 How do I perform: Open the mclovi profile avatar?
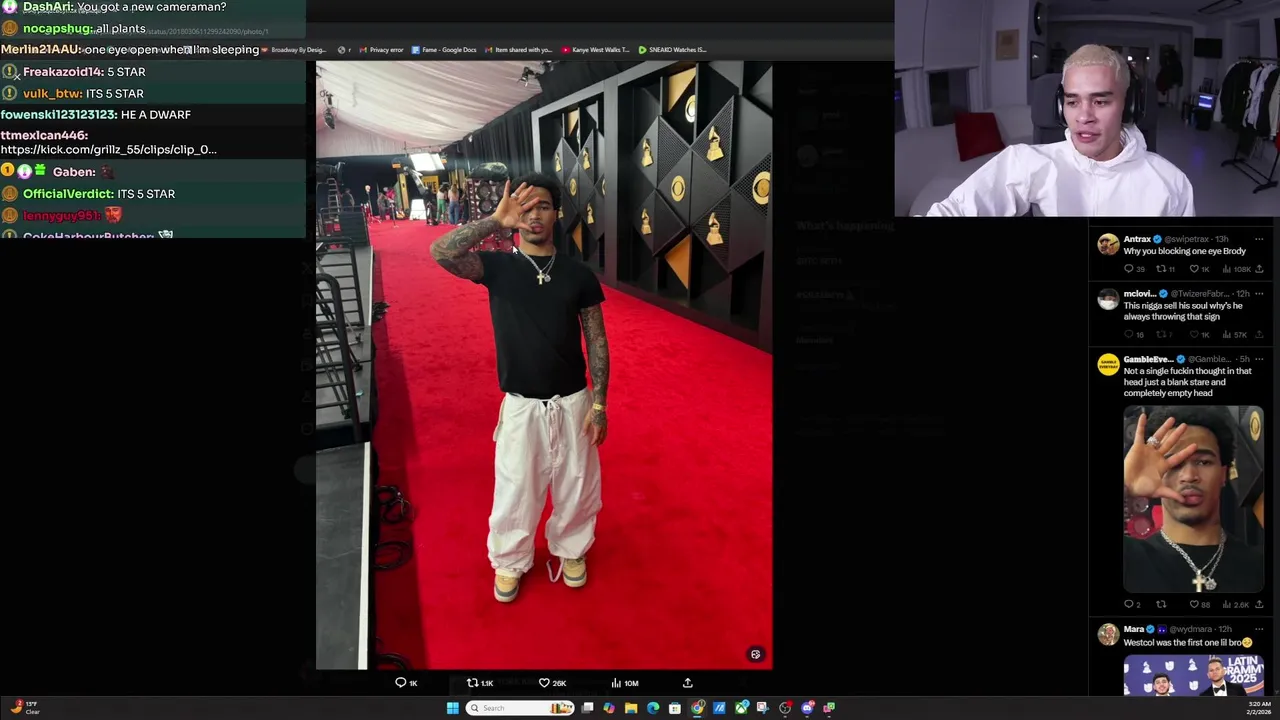[x=1108, y=299]
